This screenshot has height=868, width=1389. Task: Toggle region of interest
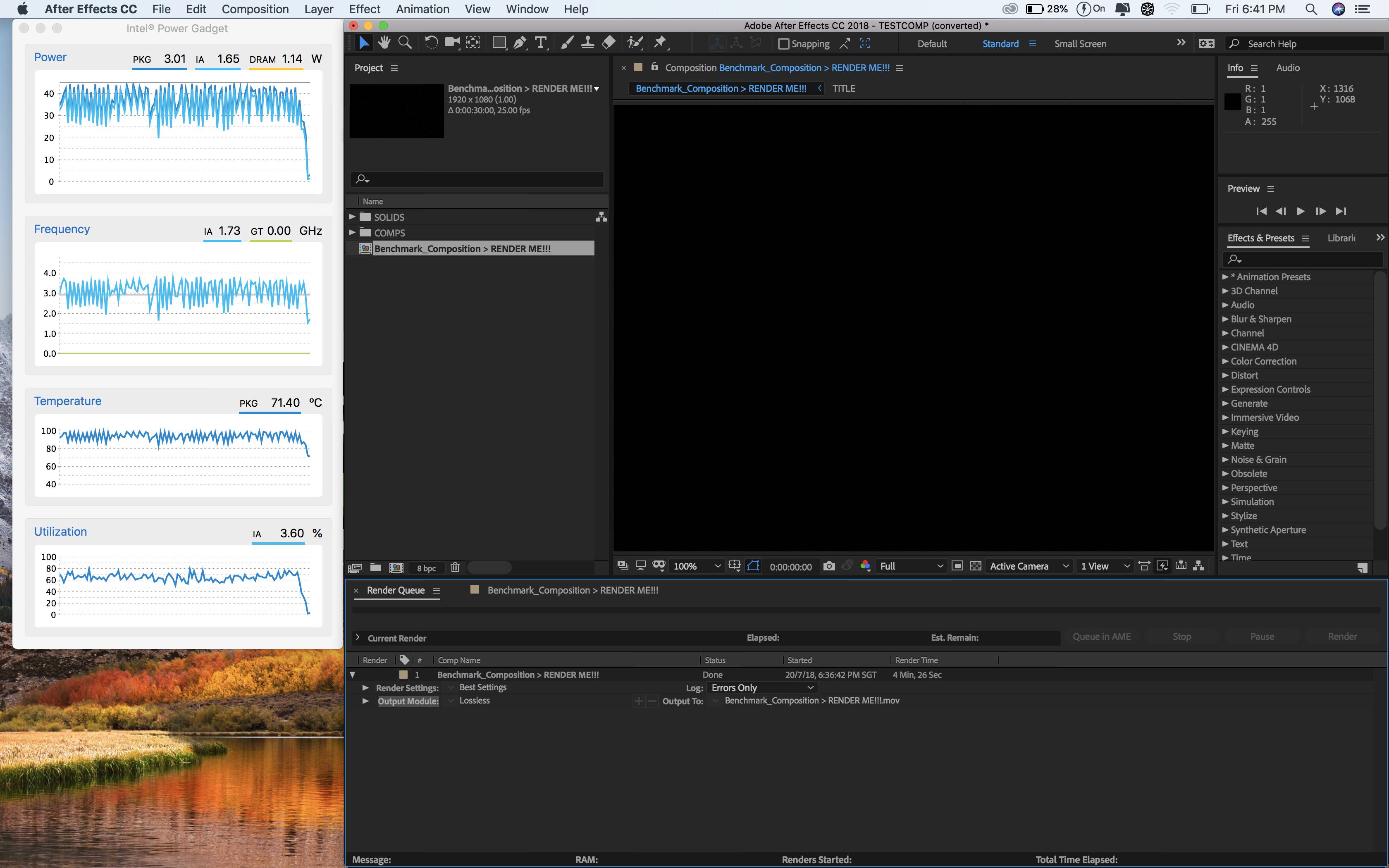957,566
